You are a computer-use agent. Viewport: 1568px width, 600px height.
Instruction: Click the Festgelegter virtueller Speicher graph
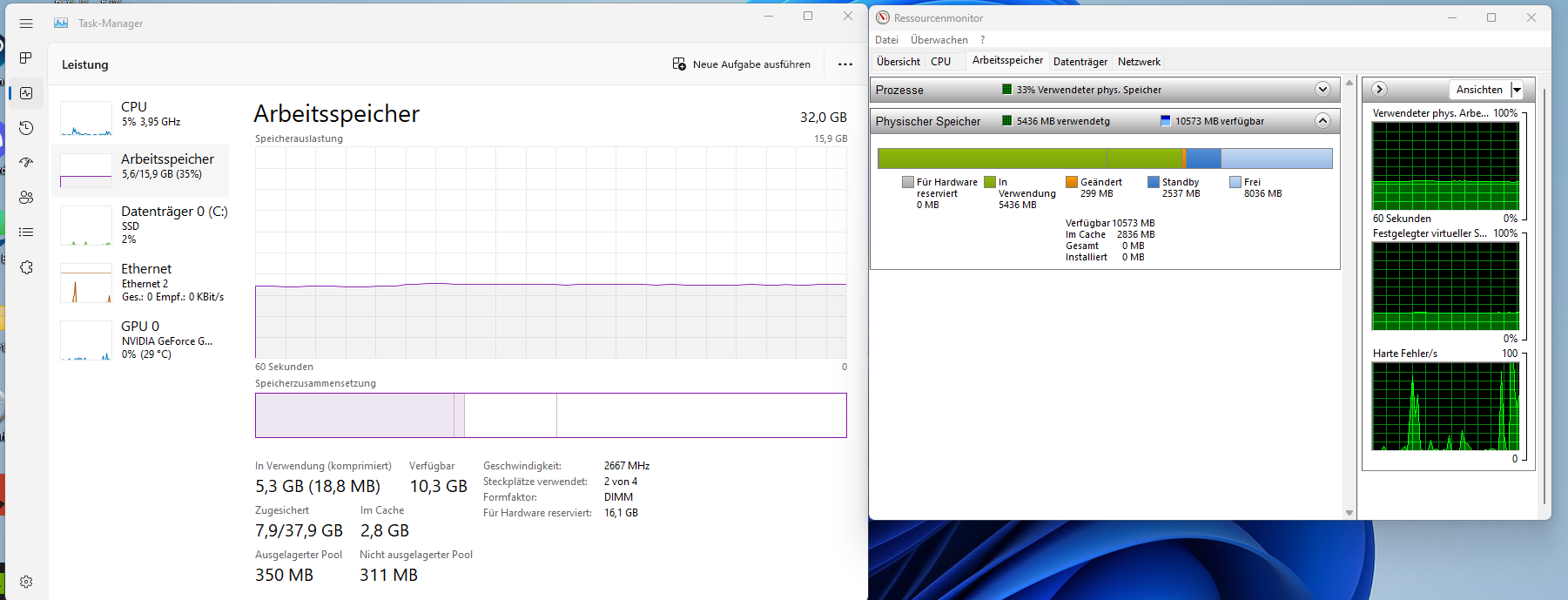(x=1445, y=286)
